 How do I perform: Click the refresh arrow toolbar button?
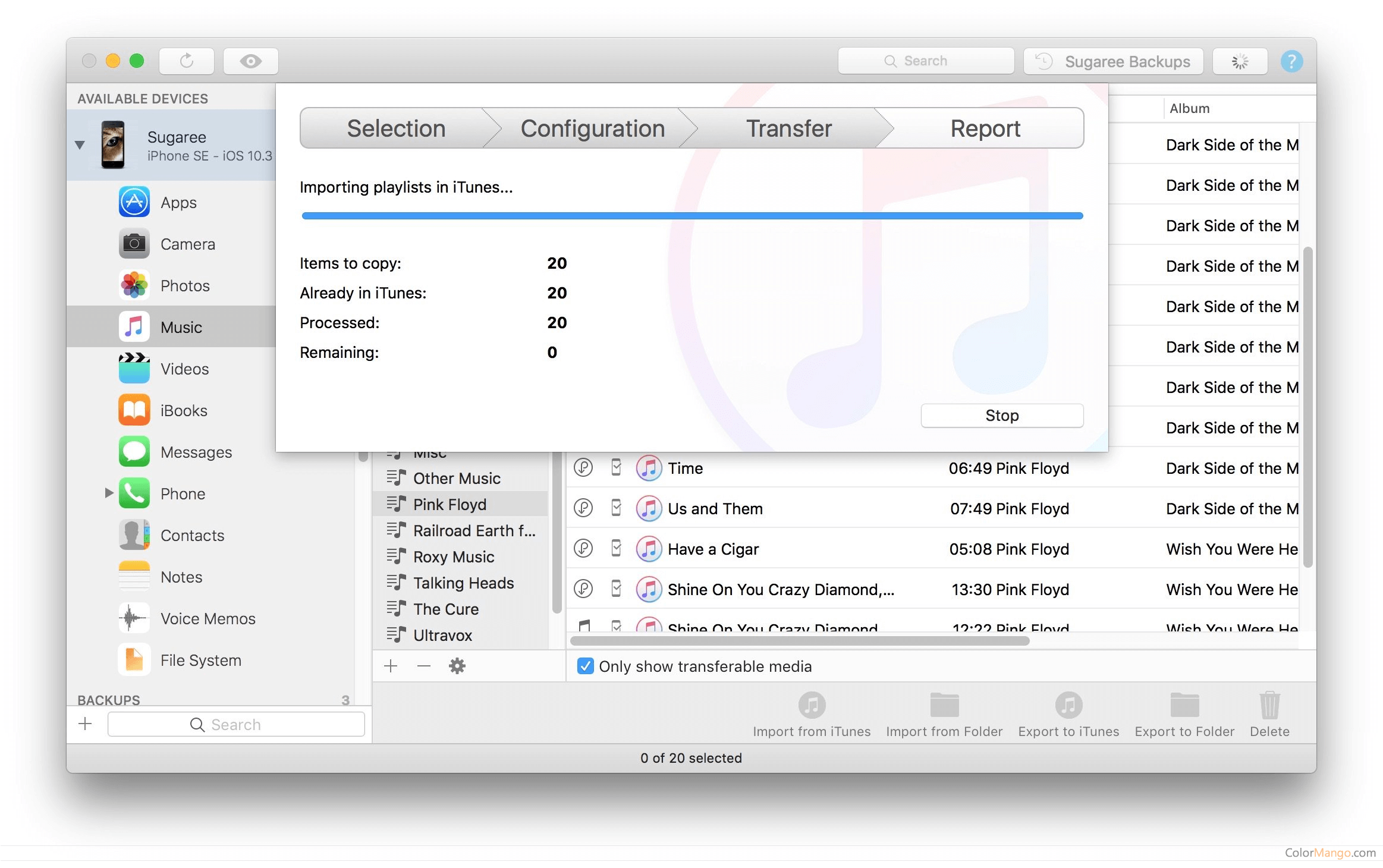187,61
